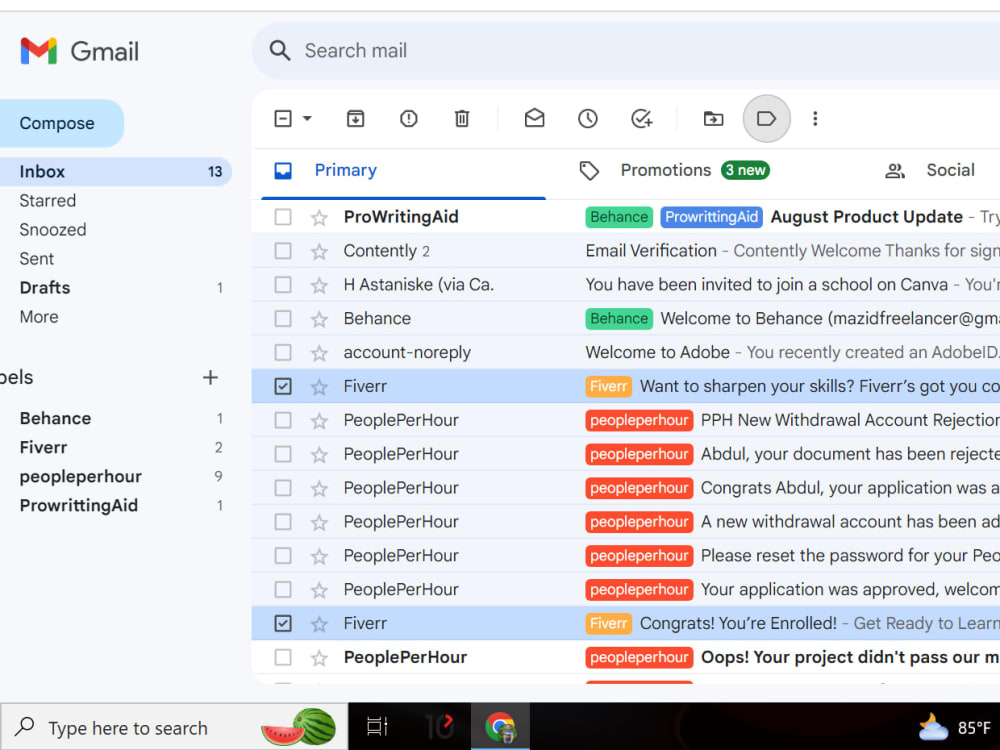This screenshot has height=750, width=1000.
Task: Open the Starred folder
Action: pos(48,201)
